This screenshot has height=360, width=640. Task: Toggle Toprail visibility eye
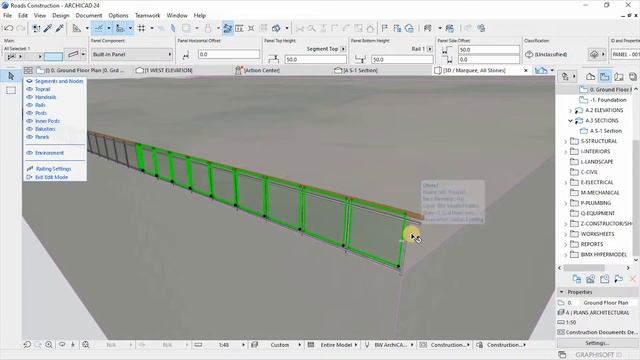click(29, 89)
